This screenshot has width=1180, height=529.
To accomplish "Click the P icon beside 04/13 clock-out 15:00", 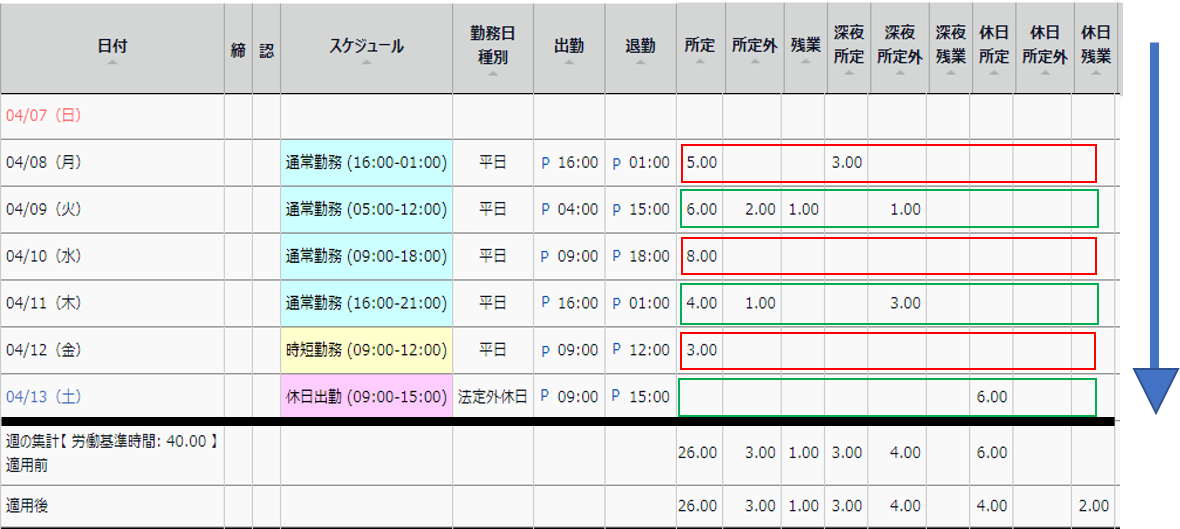I will click(x=617, y=398).
